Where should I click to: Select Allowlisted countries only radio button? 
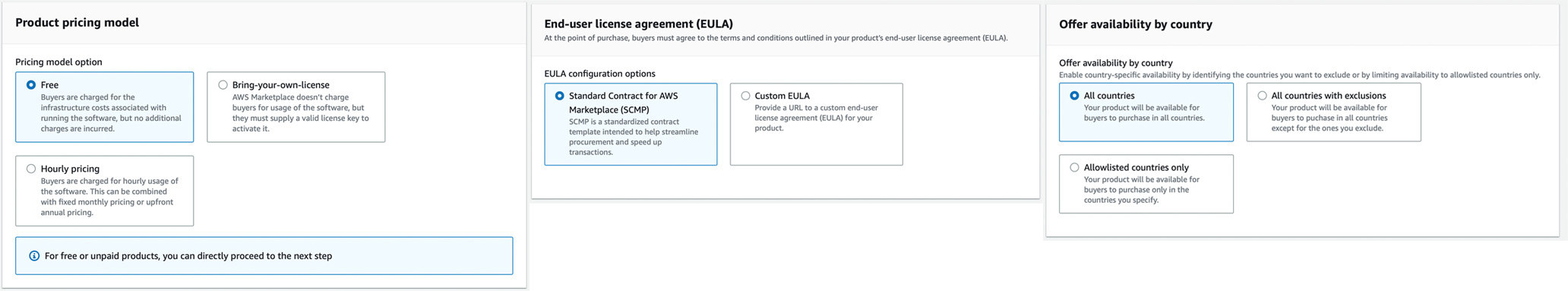pyautogui.click(x=1074, y=167)
